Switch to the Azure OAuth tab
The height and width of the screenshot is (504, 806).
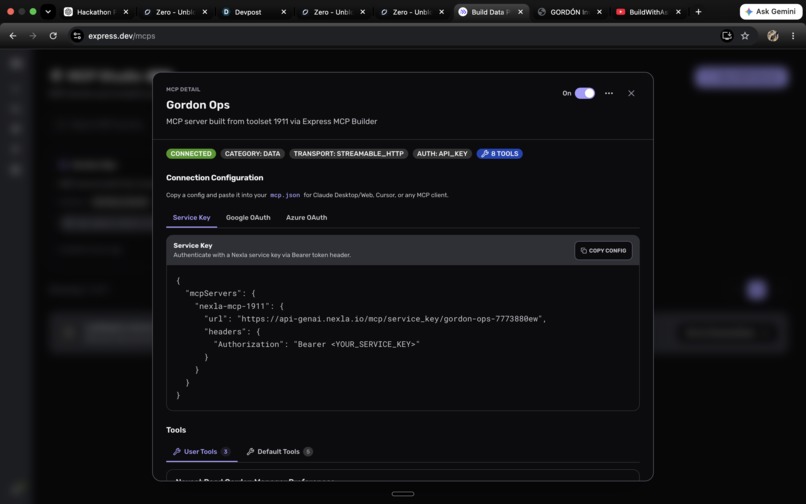pyautogui.click(x=306, y=218)
